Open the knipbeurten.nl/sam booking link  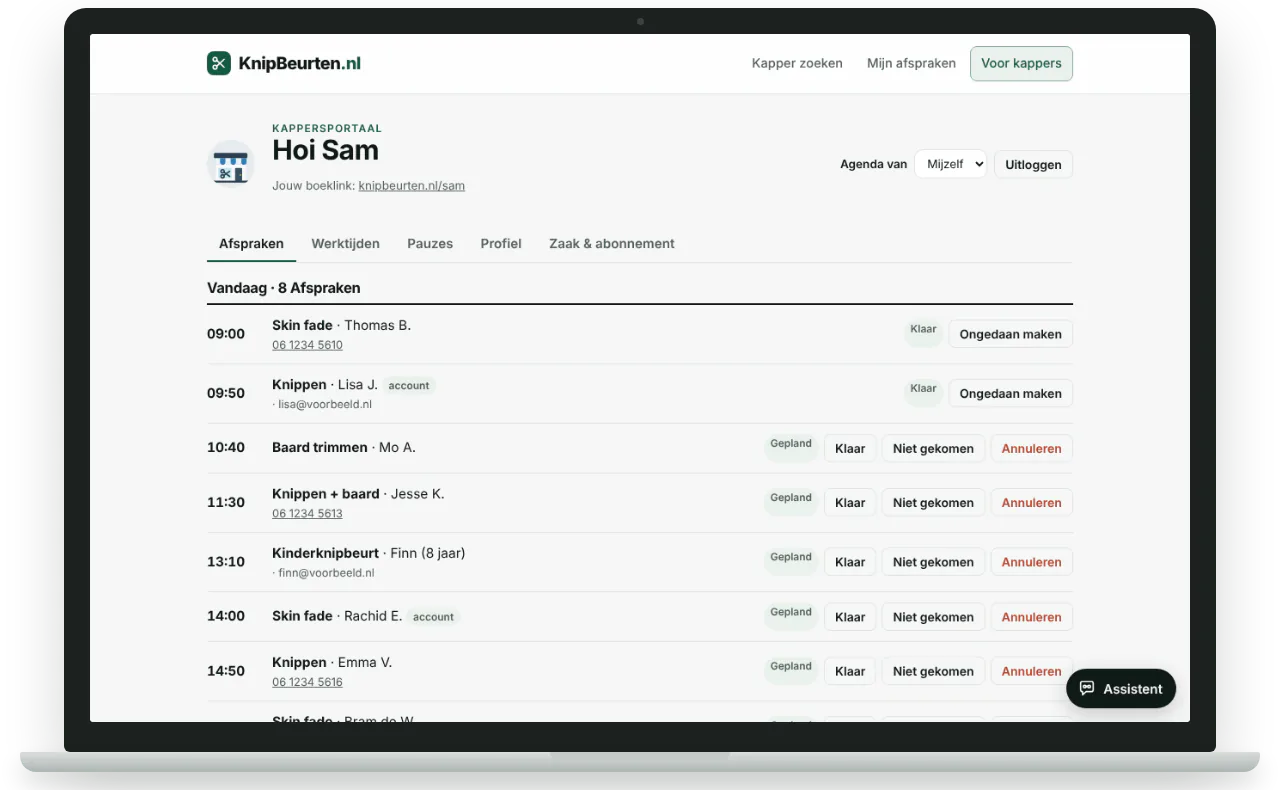pyautogui.click(x=411, y=186)
